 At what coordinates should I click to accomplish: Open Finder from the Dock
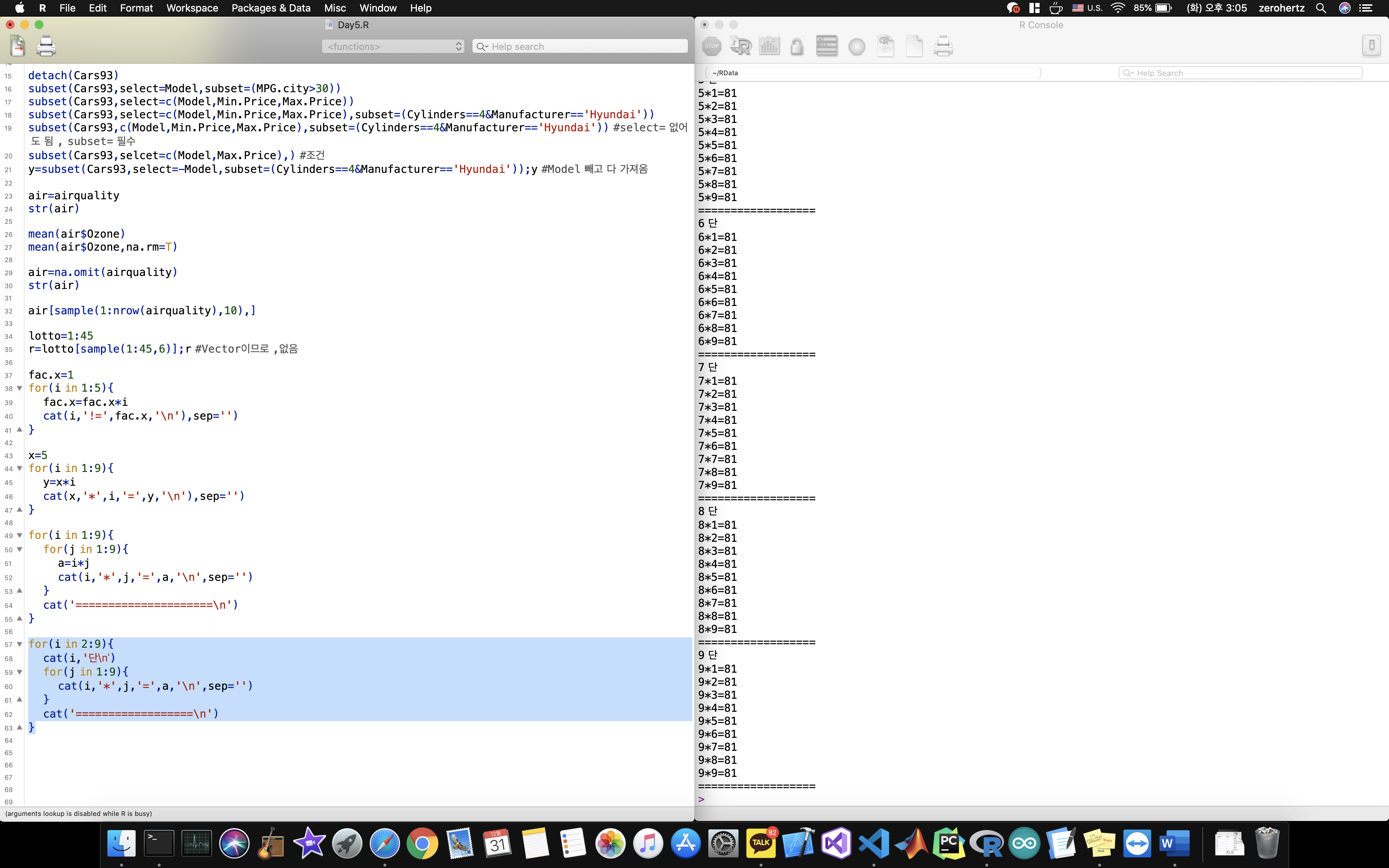pos(122,843)
